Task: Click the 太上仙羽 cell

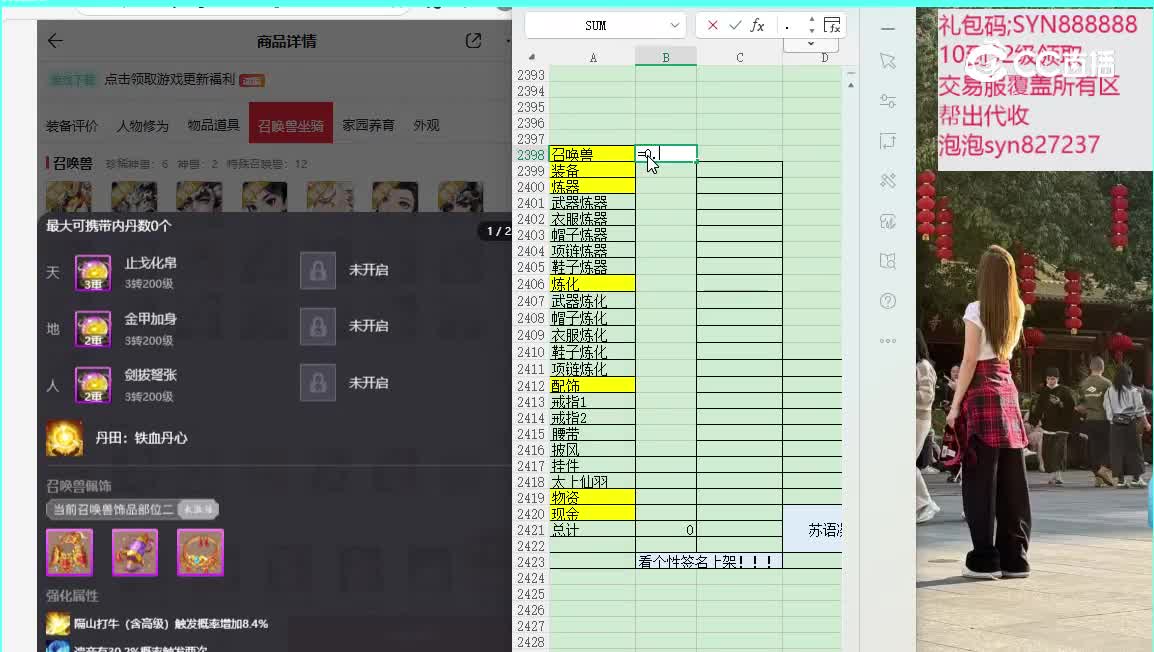Action: (x=592, y=482)
